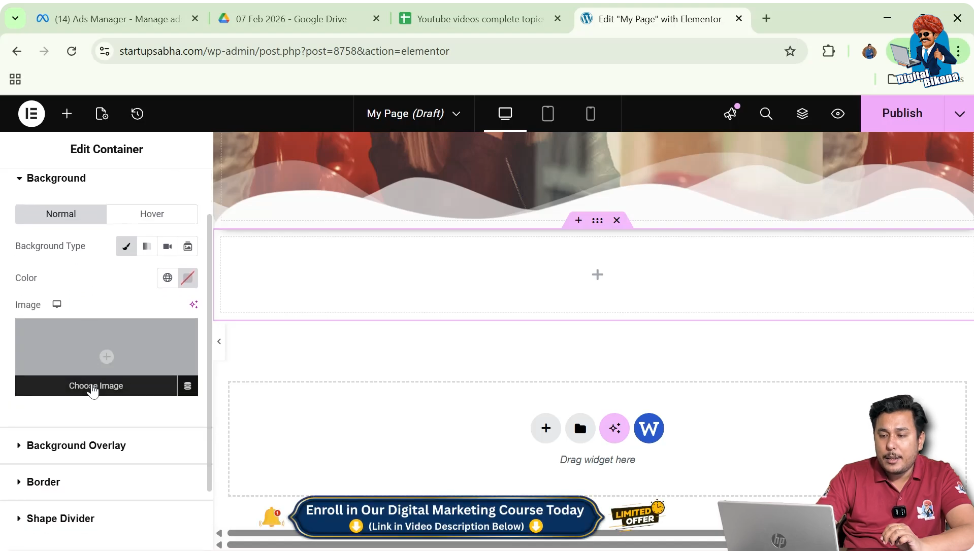Click the Elementor logo menu icon
Screen dimensions: 974x551
(x=31, y=114)
